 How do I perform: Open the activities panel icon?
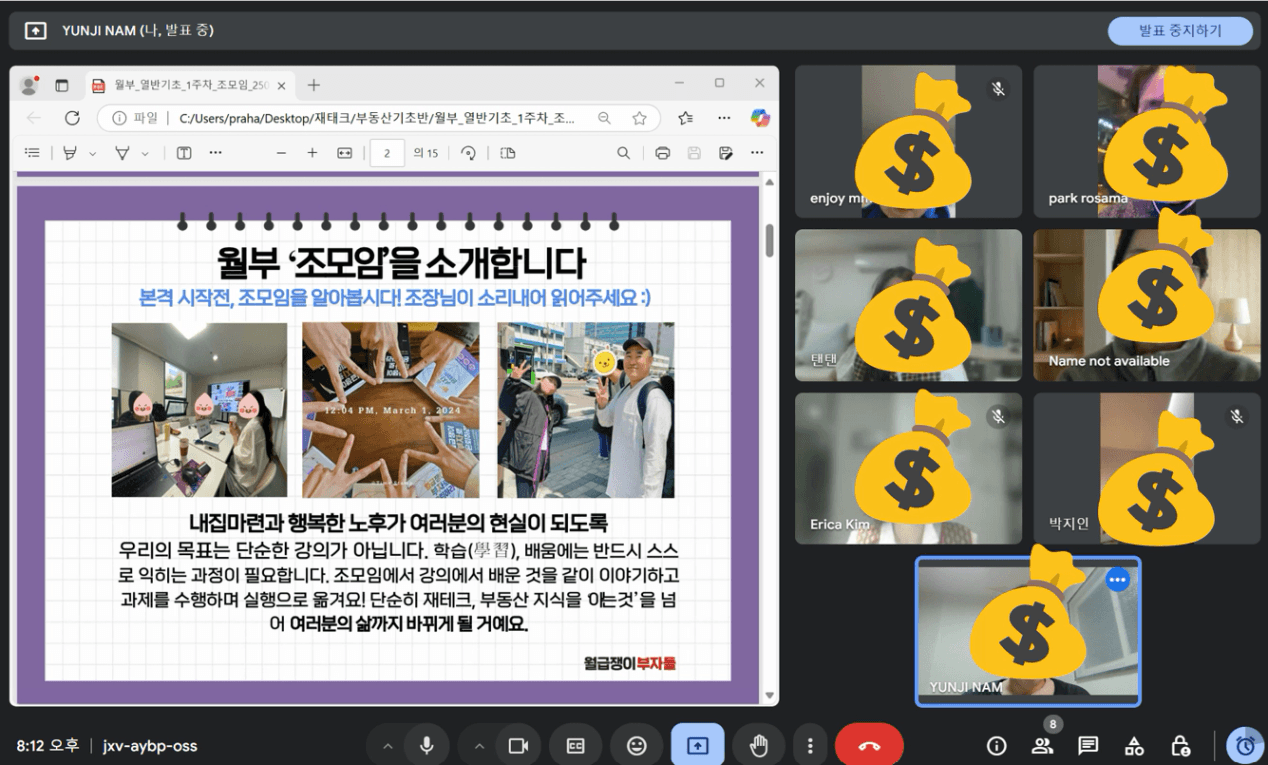[x=1134, y=746]
